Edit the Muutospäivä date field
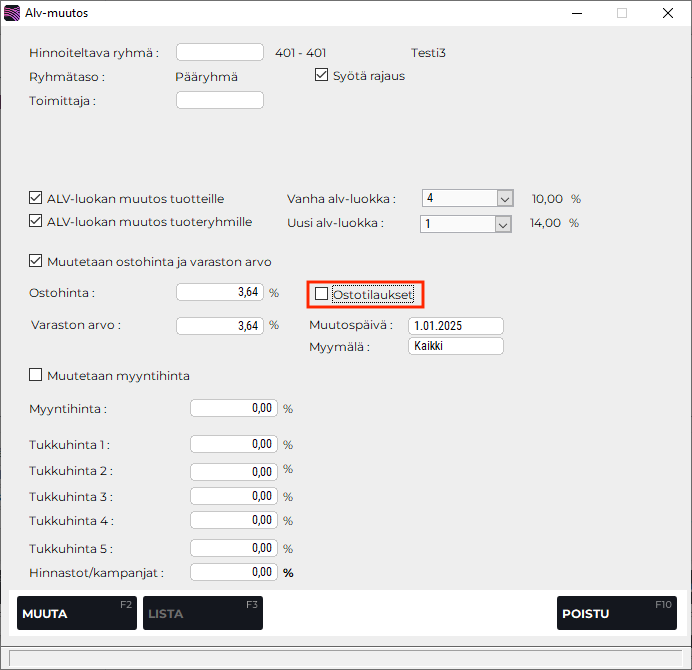692x670 pixels. point(456,326)
